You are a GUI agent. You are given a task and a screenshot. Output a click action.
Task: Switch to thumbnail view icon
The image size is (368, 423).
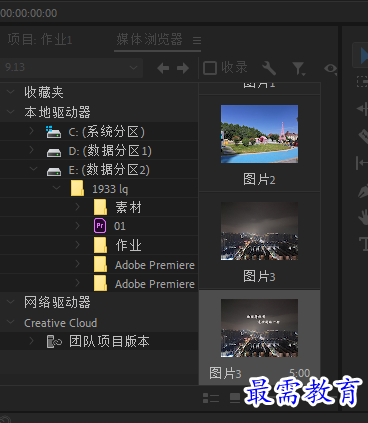[235, 398]
